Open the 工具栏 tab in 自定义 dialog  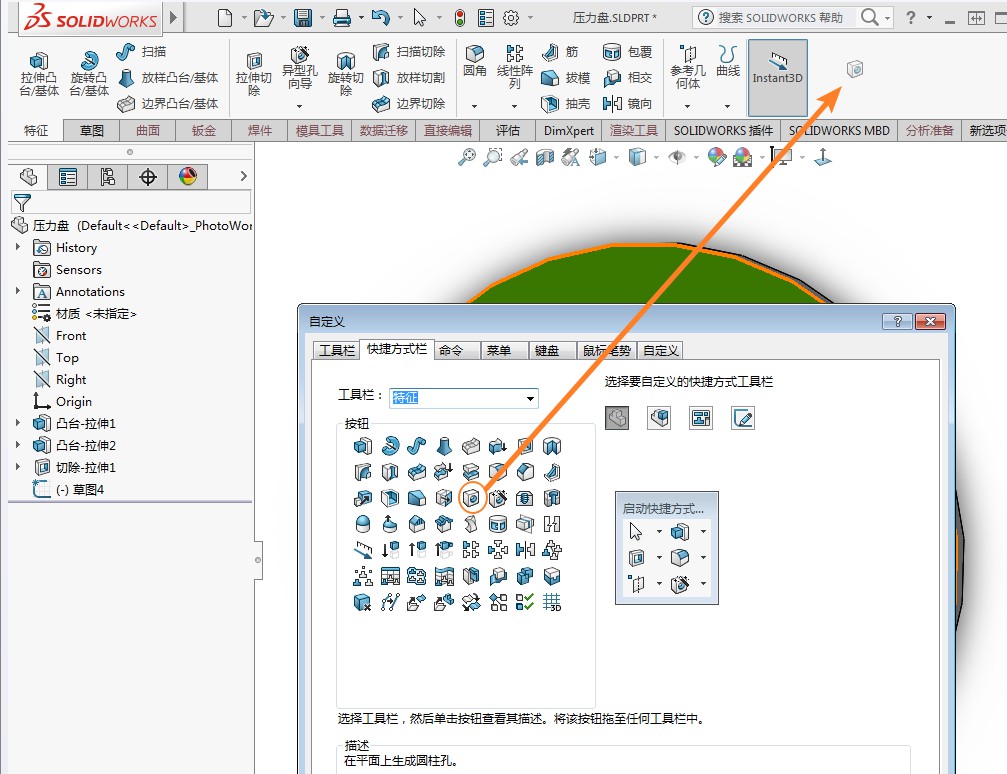[337, 351]
